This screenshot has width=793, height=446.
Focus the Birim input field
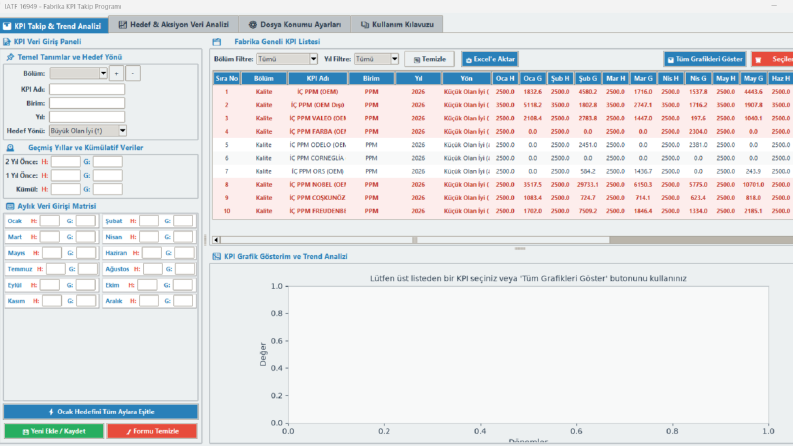pos(86,103)
